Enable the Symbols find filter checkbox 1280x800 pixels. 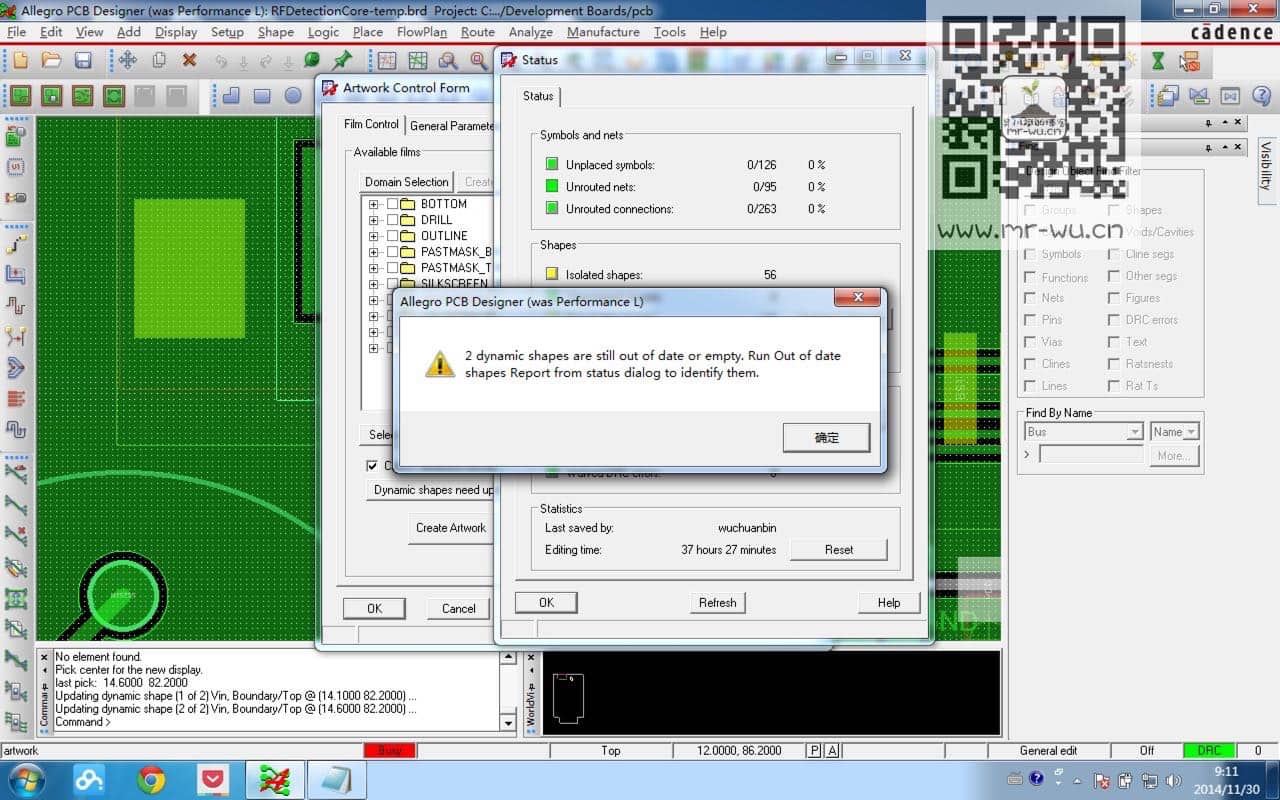pos(1030,254)
